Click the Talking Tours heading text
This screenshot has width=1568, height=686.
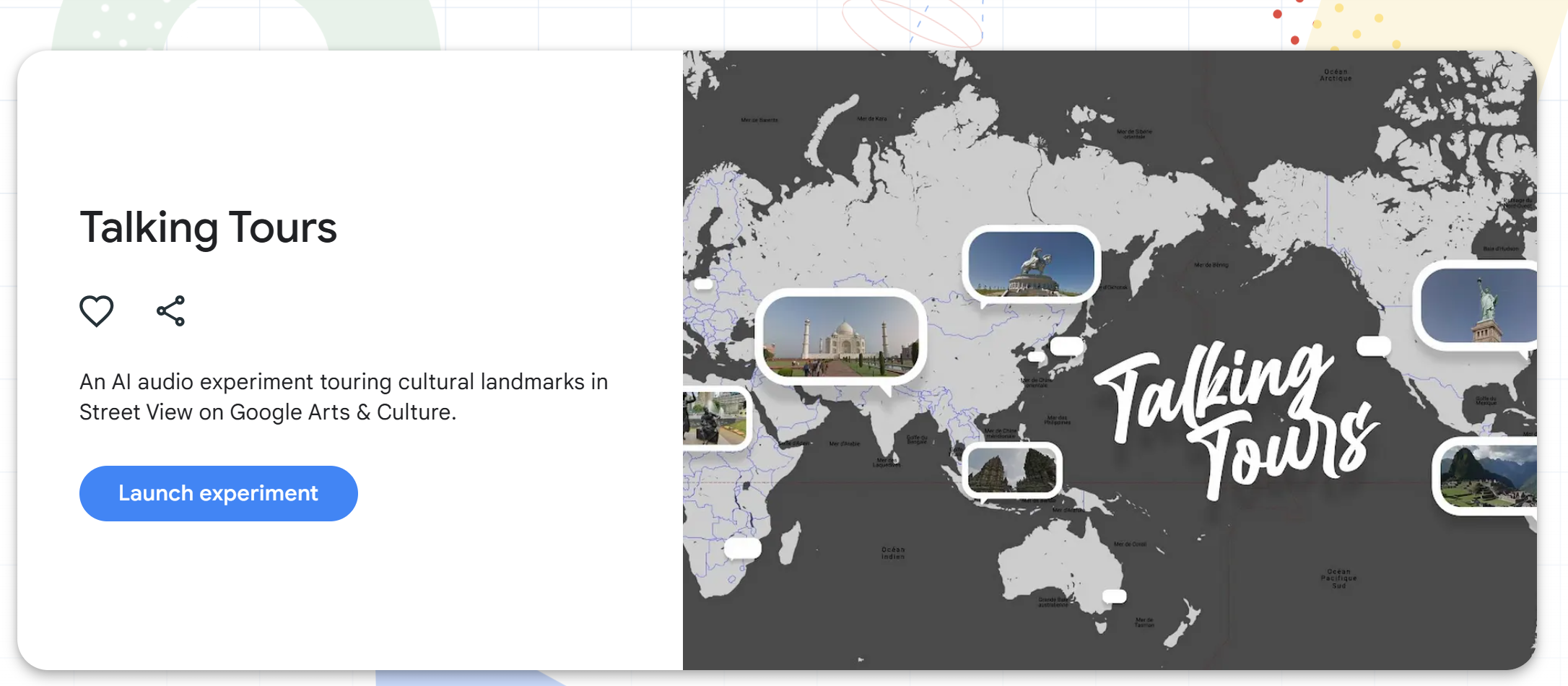(x=208, y=227)
